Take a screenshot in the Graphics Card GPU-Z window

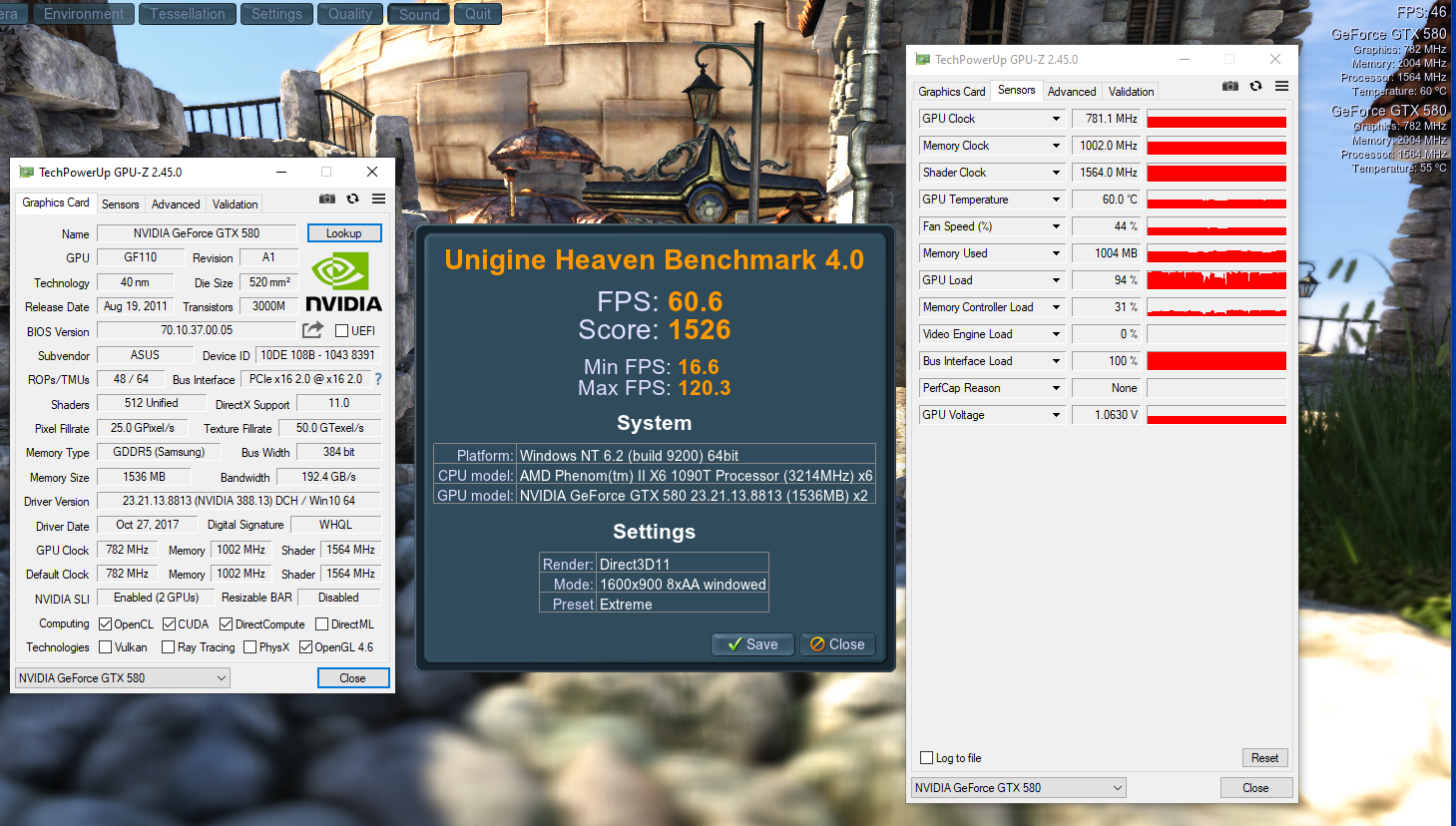click(x=327, y=199)
